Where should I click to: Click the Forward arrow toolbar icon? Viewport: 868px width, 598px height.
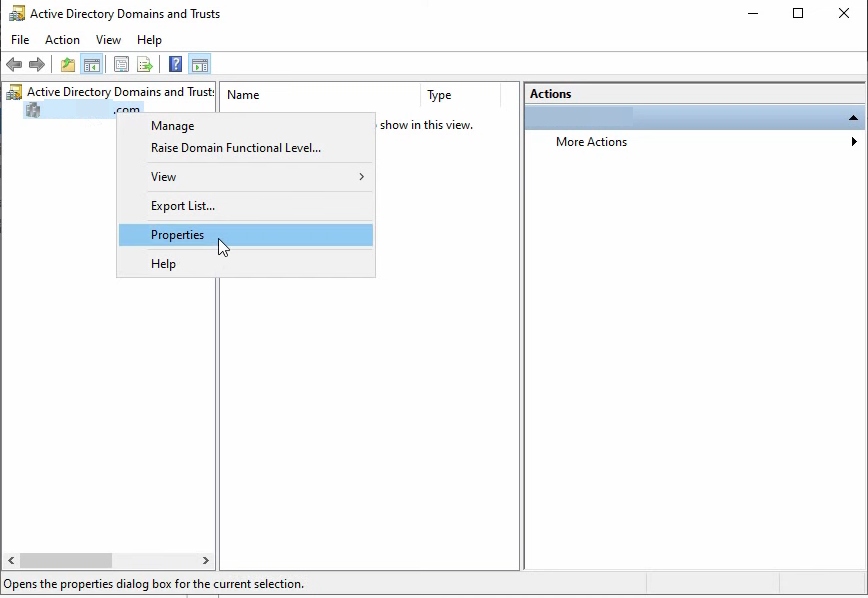[37, 65]
